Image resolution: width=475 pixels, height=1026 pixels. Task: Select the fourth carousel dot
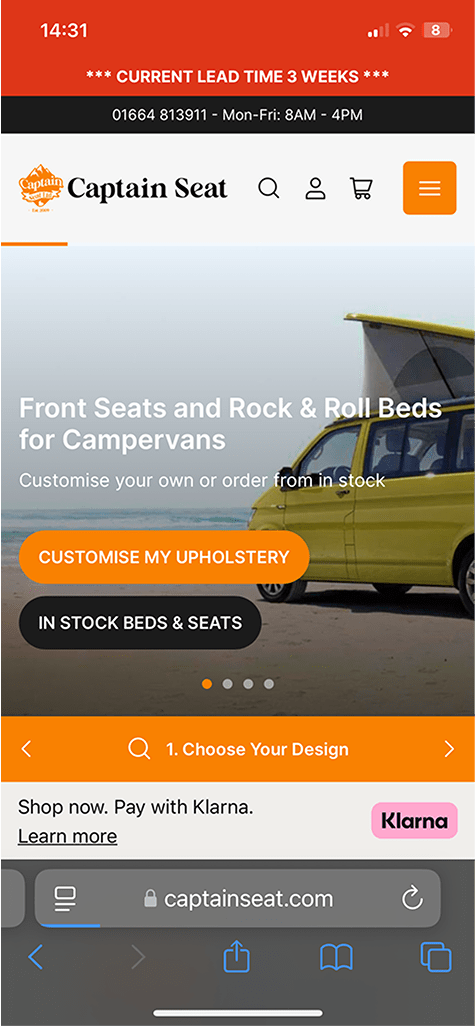tap(269, 684)
